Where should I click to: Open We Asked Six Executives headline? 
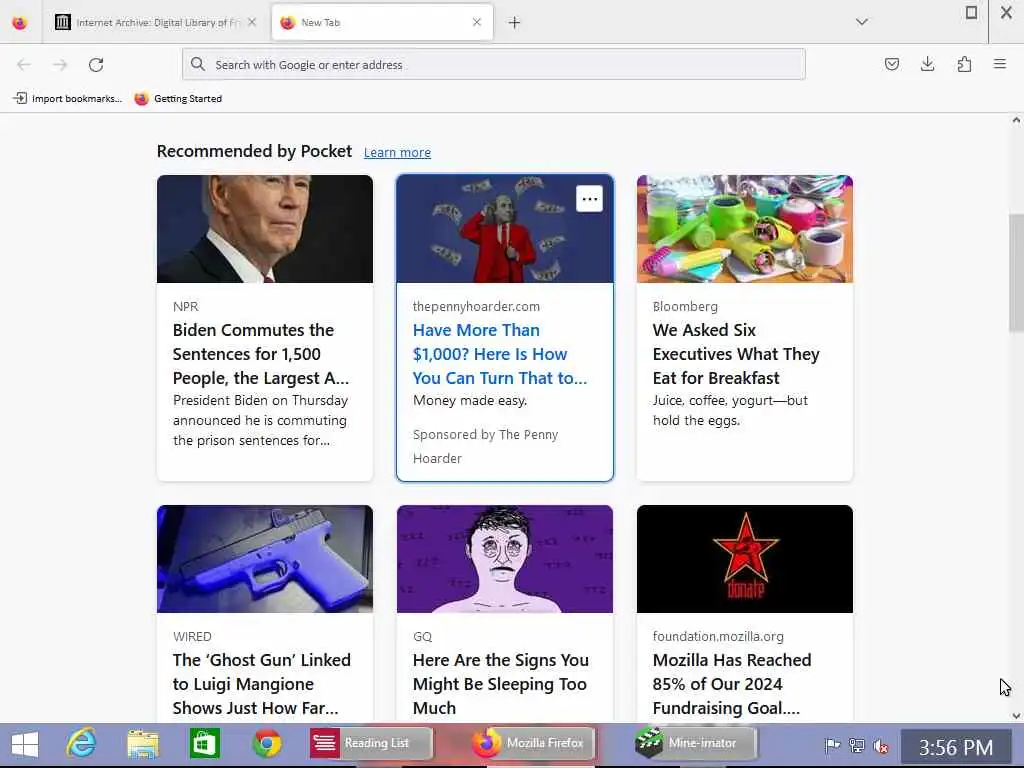pos(736,354)
